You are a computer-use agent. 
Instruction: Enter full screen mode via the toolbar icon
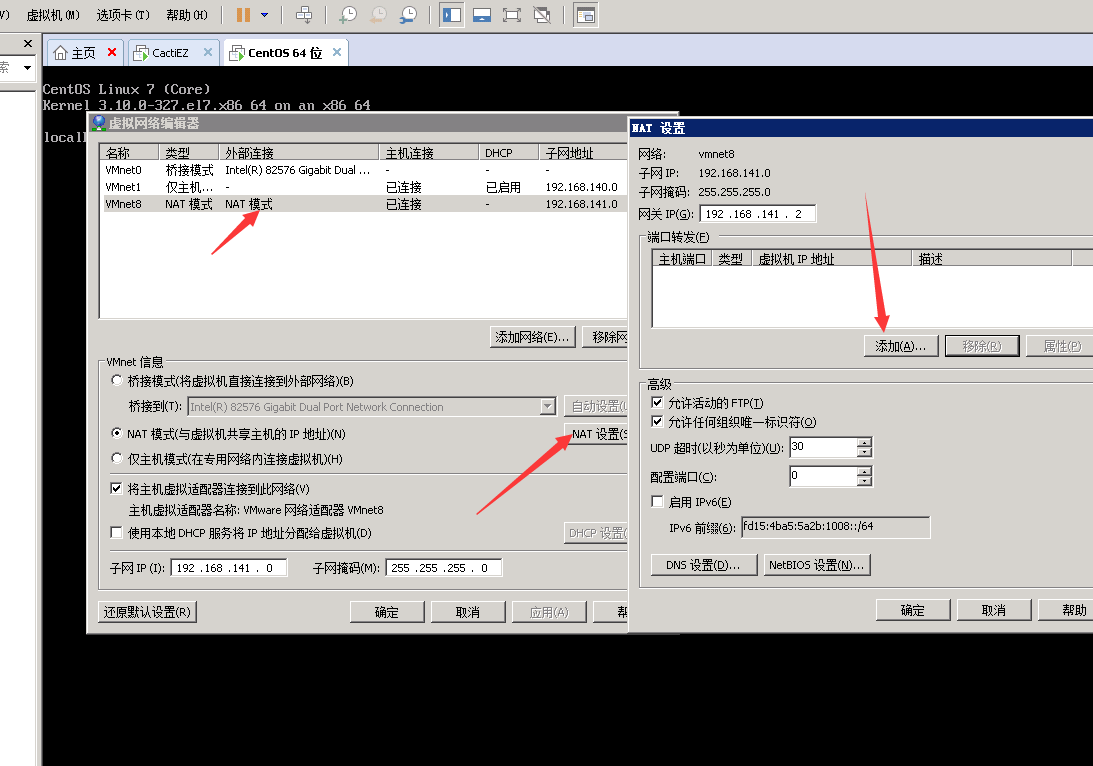click(511, 15)
